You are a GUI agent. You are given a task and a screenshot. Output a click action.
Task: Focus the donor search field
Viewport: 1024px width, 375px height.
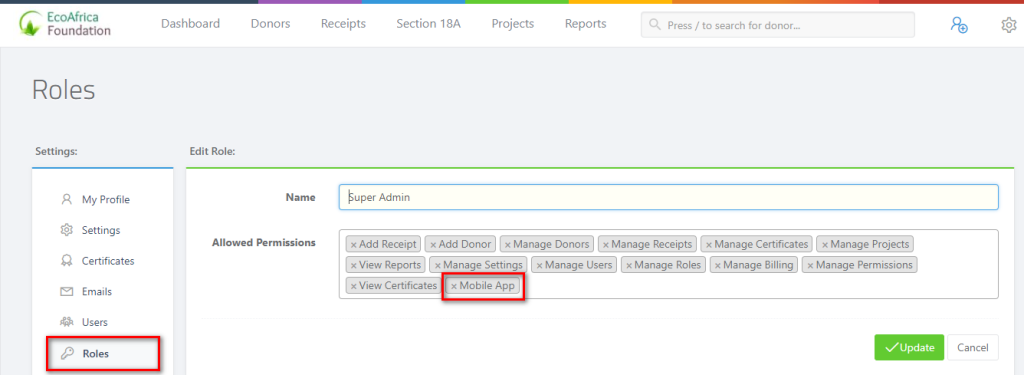778,25
